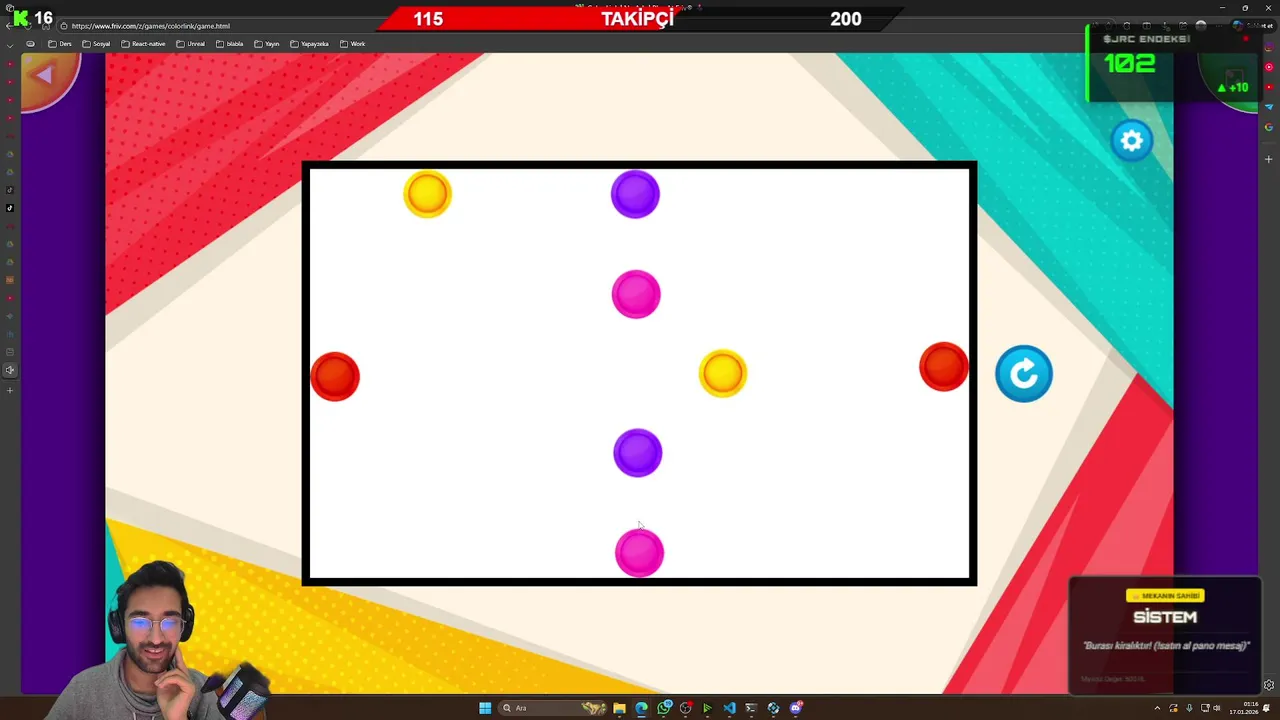1280x720 pixels.
Task: Show hidden system tray icons
Action: (1157, 708)
